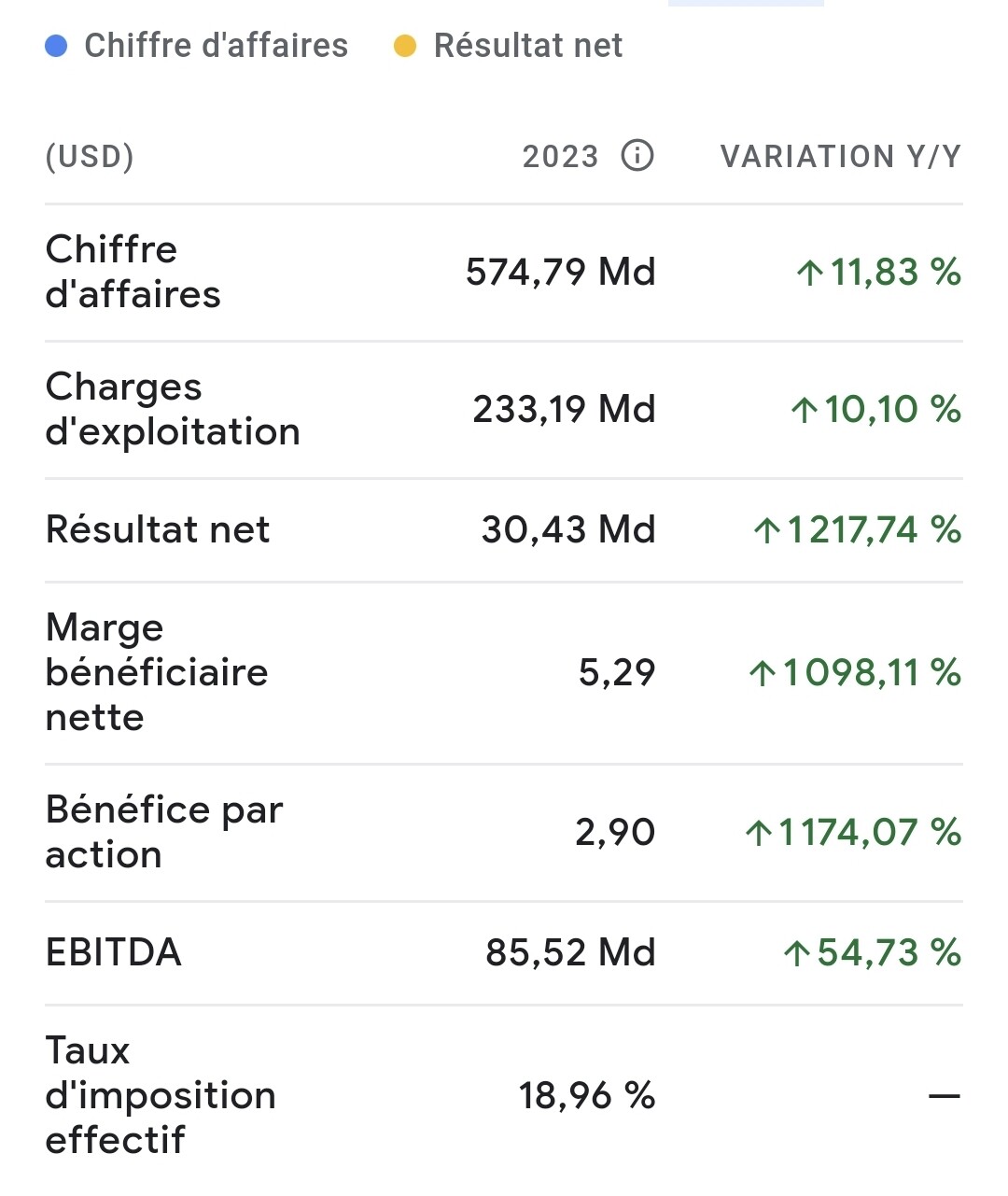
Task: Click the up arrow beside 10,10 %
Action: click(x=804, y=410)
